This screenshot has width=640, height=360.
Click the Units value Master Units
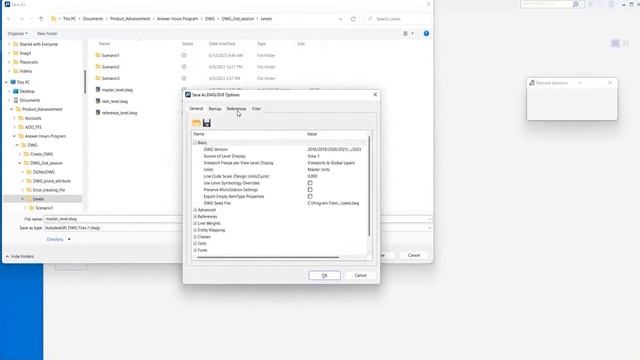click(318, 169)
